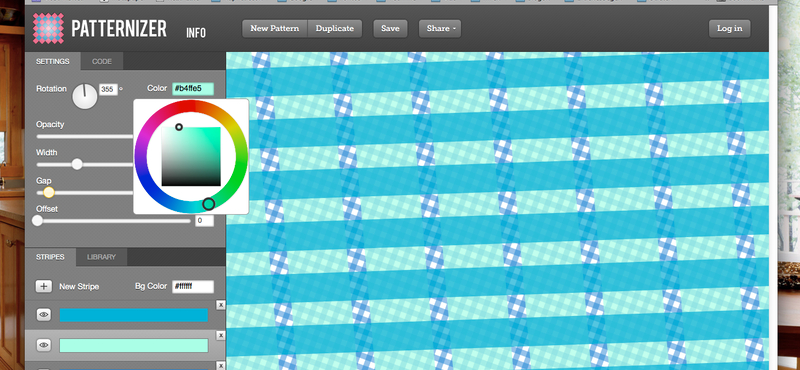Click the Gap slider handle
The height and width of the screenshot is (370, 800).
click(48, 192)
